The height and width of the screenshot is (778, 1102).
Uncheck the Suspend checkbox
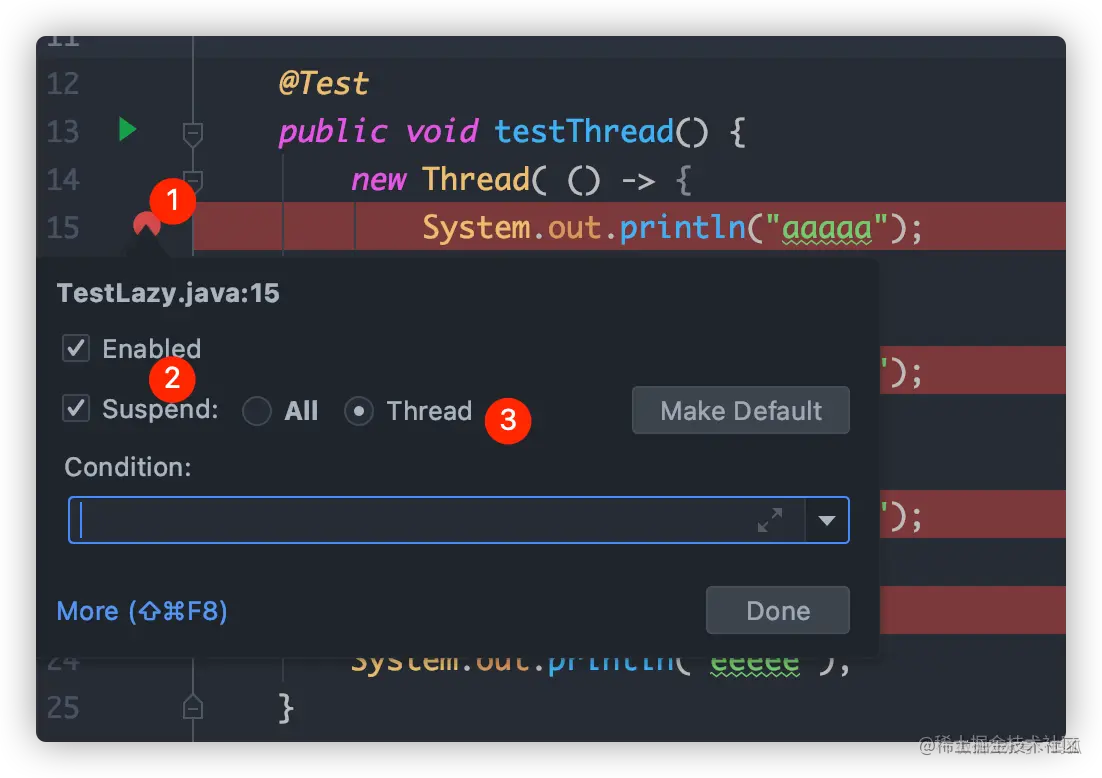(x=76, y=408)
